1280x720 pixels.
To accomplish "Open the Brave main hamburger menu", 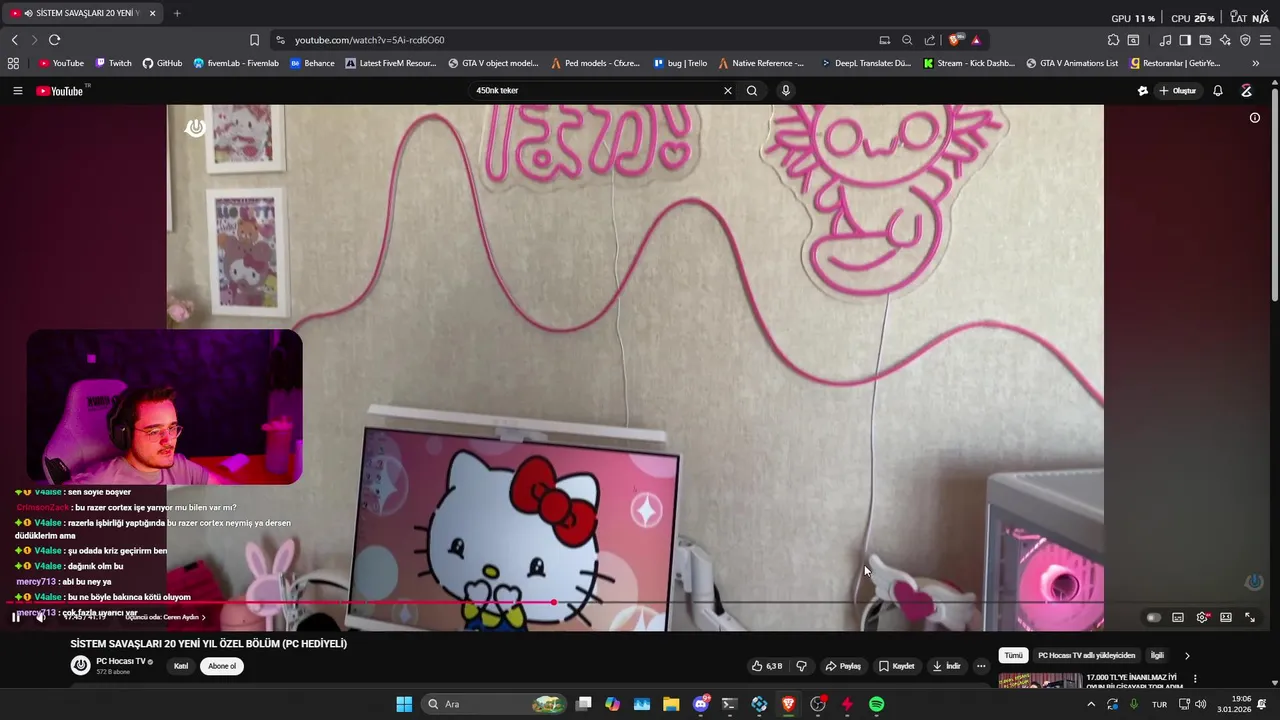I will (1265, 40).
